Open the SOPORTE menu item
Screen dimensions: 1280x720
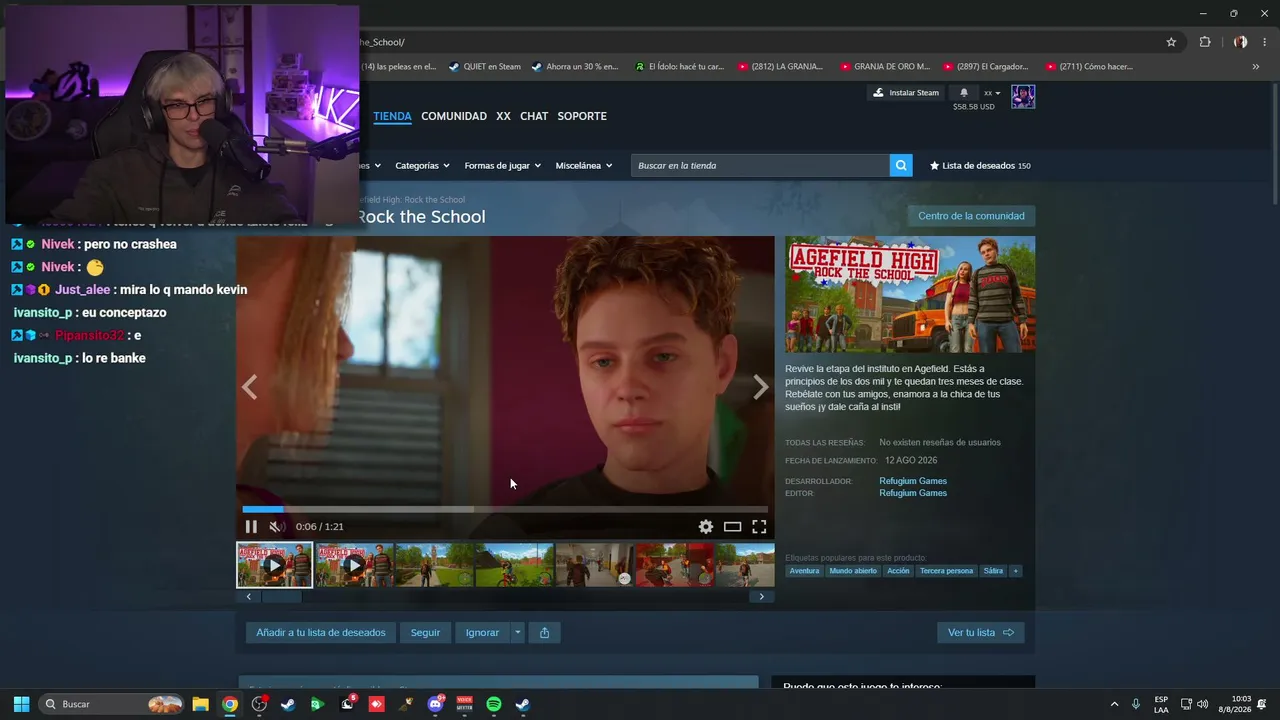coord(582,116)
